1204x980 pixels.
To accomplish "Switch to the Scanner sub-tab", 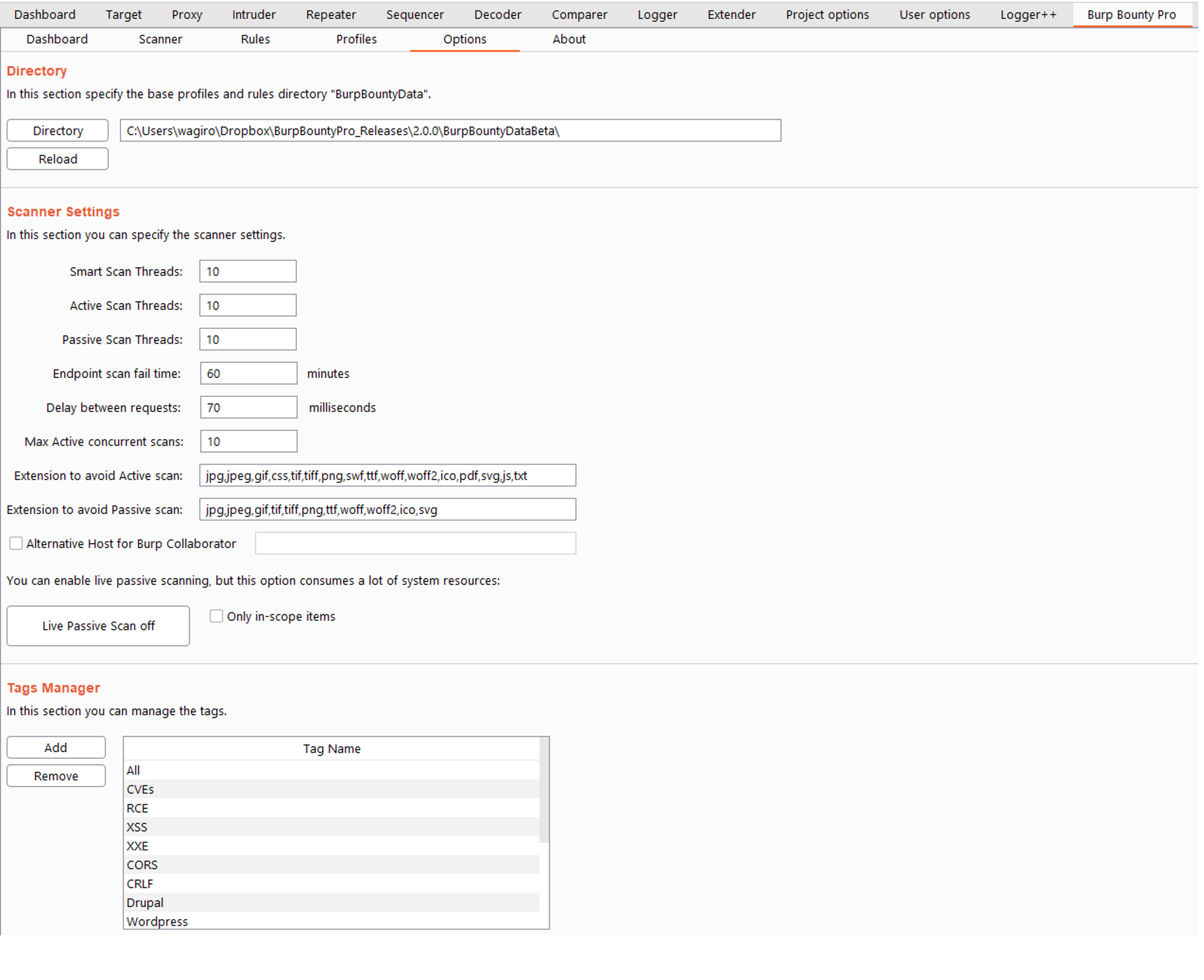I will tap(160, 39).
